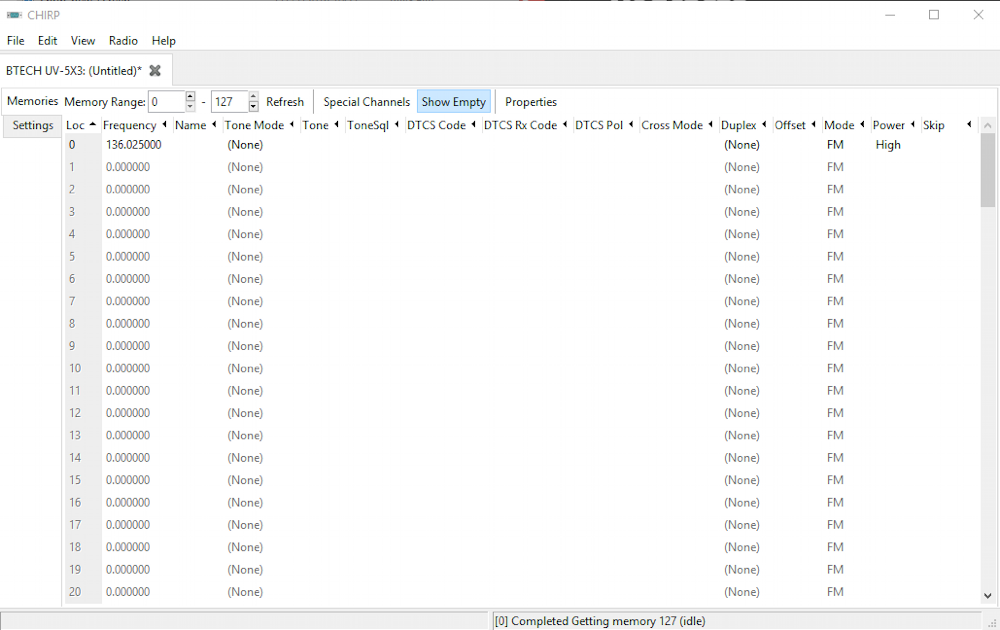Close the BTECH UV-5X3 tab
Screen dimensions: 1000x630
tap(155, 71)
